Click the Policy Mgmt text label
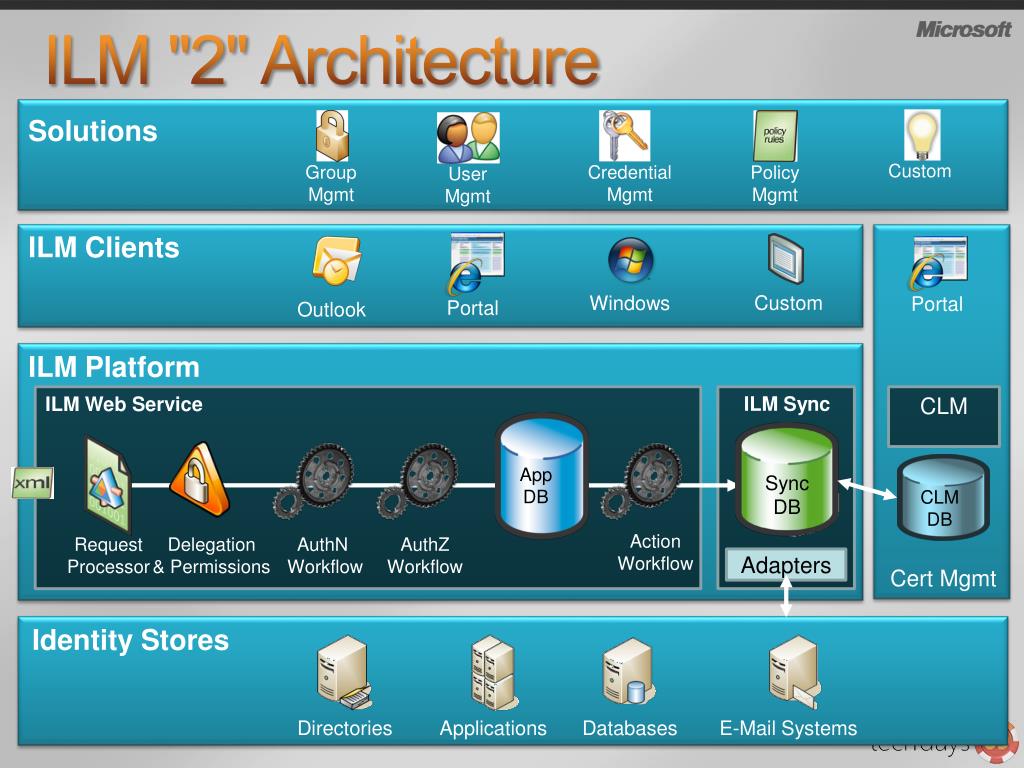 pos(775,184)
